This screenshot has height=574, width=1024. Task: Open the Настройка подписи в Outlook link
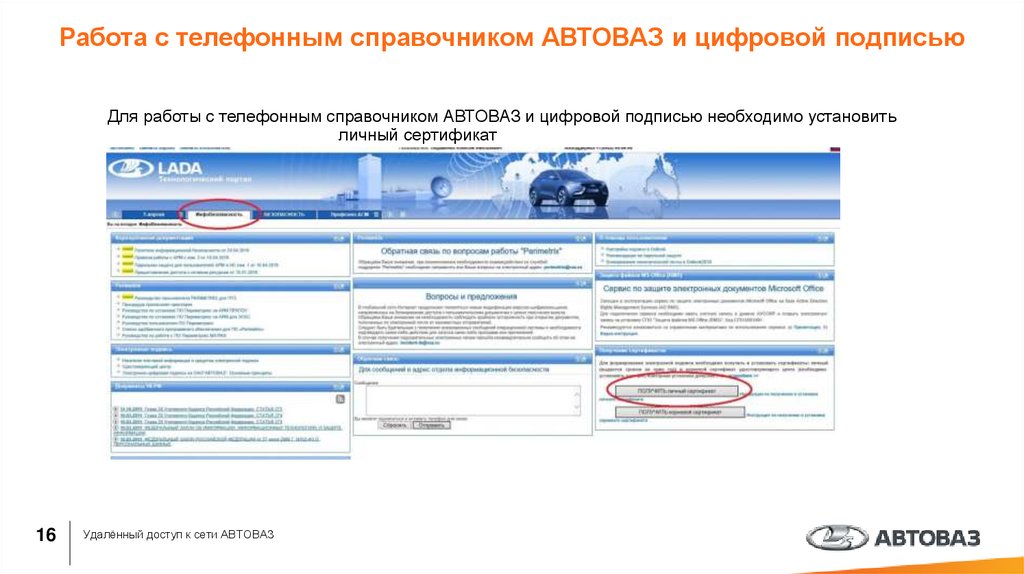[635, 249]
